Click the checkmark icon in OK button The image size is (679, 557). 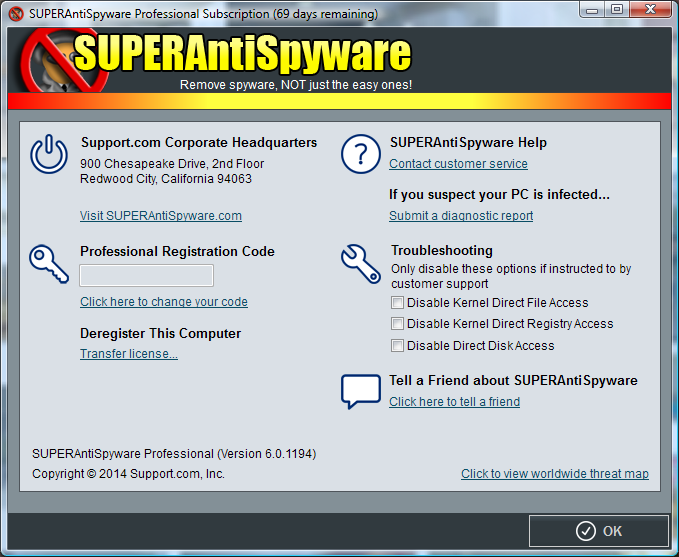coord(585,531)
